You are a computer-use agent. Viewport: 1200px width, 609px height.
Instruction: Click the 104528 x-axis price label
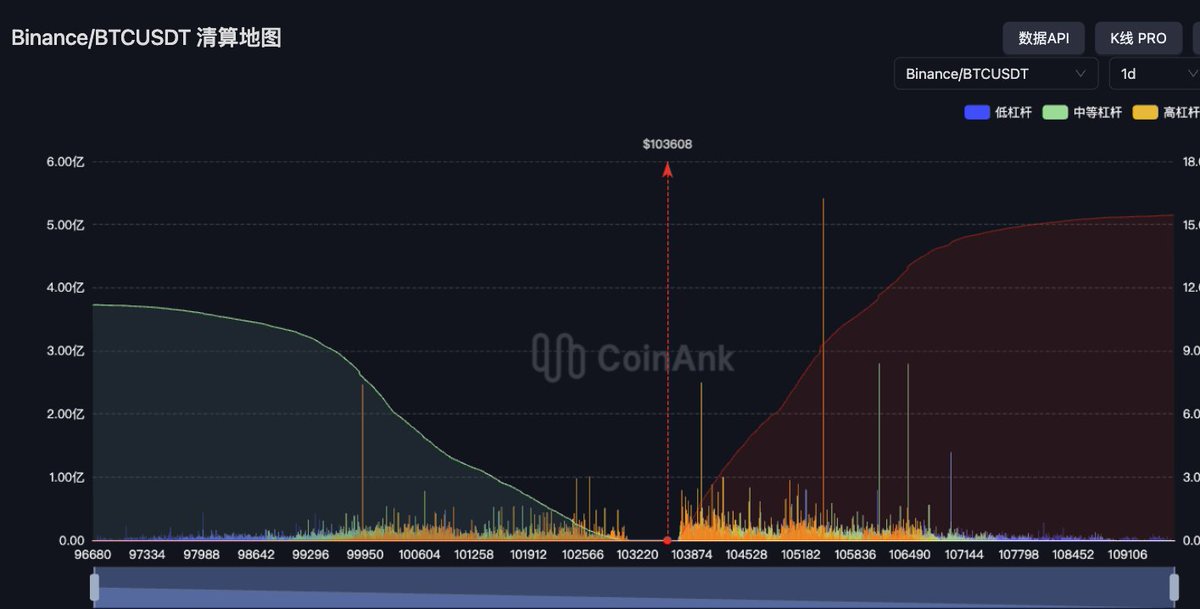tap(746, 555)
